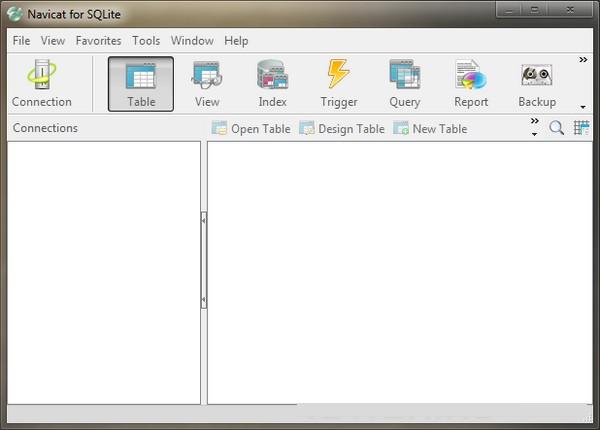
Task: Click the Design Table button
Action: click(341, 129)
